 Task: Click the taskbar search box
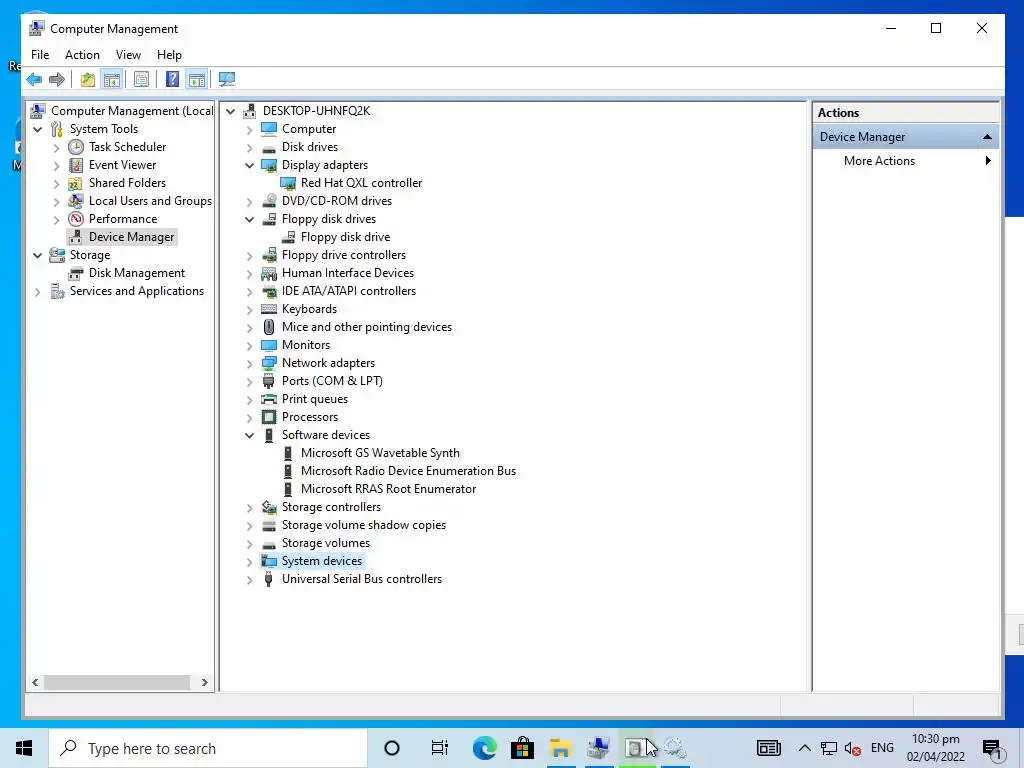pyautogui.click(x=208, y=748)
